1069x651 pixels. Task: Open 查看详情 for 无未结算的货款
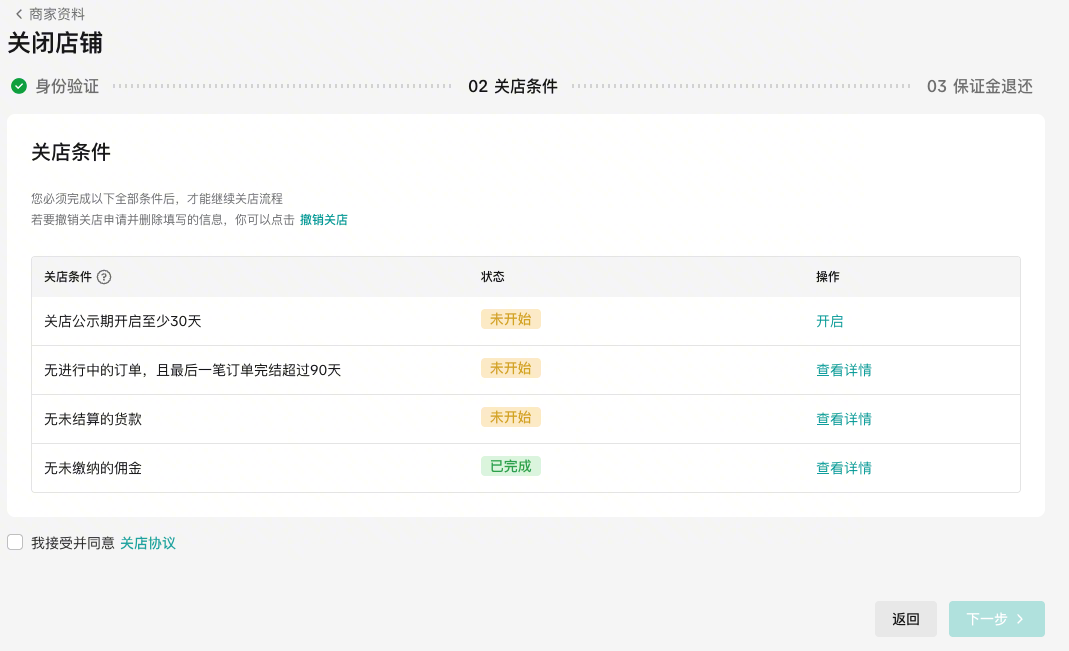point(843,419)
